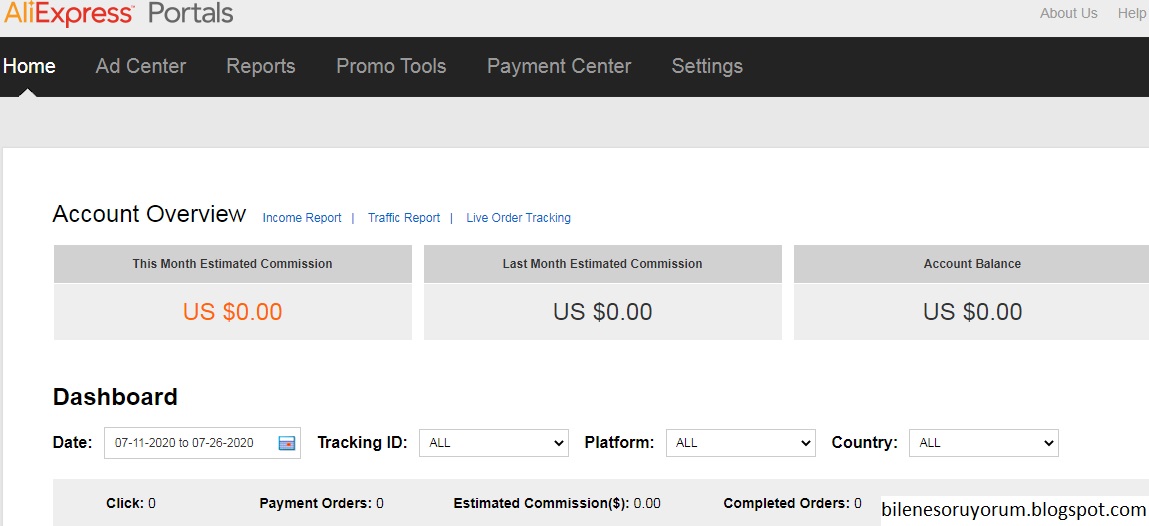
Task: Open the Income Report link
Action: pos(302,218)
